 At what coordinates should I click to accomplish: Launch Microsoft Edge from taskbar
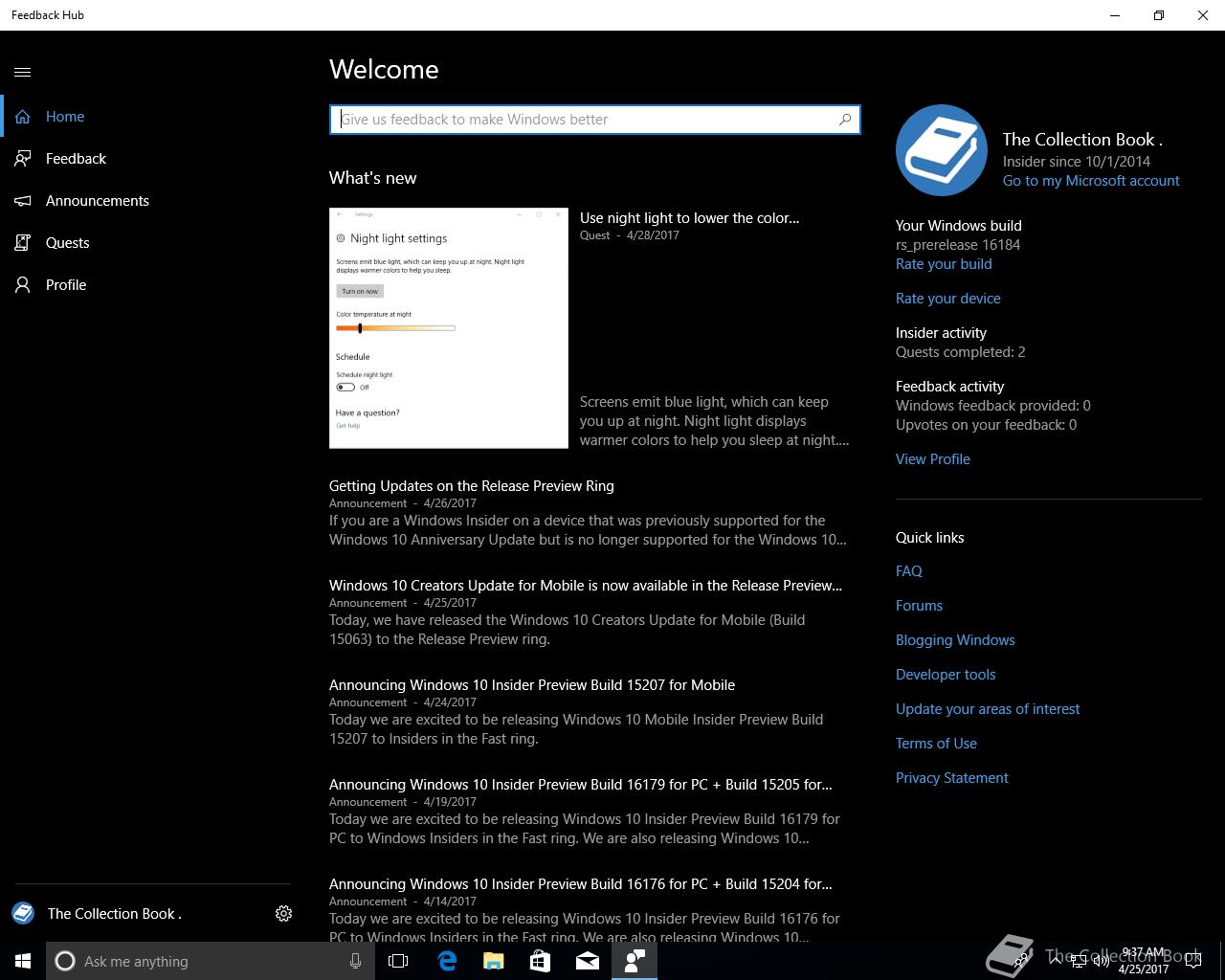click(447, 961)
